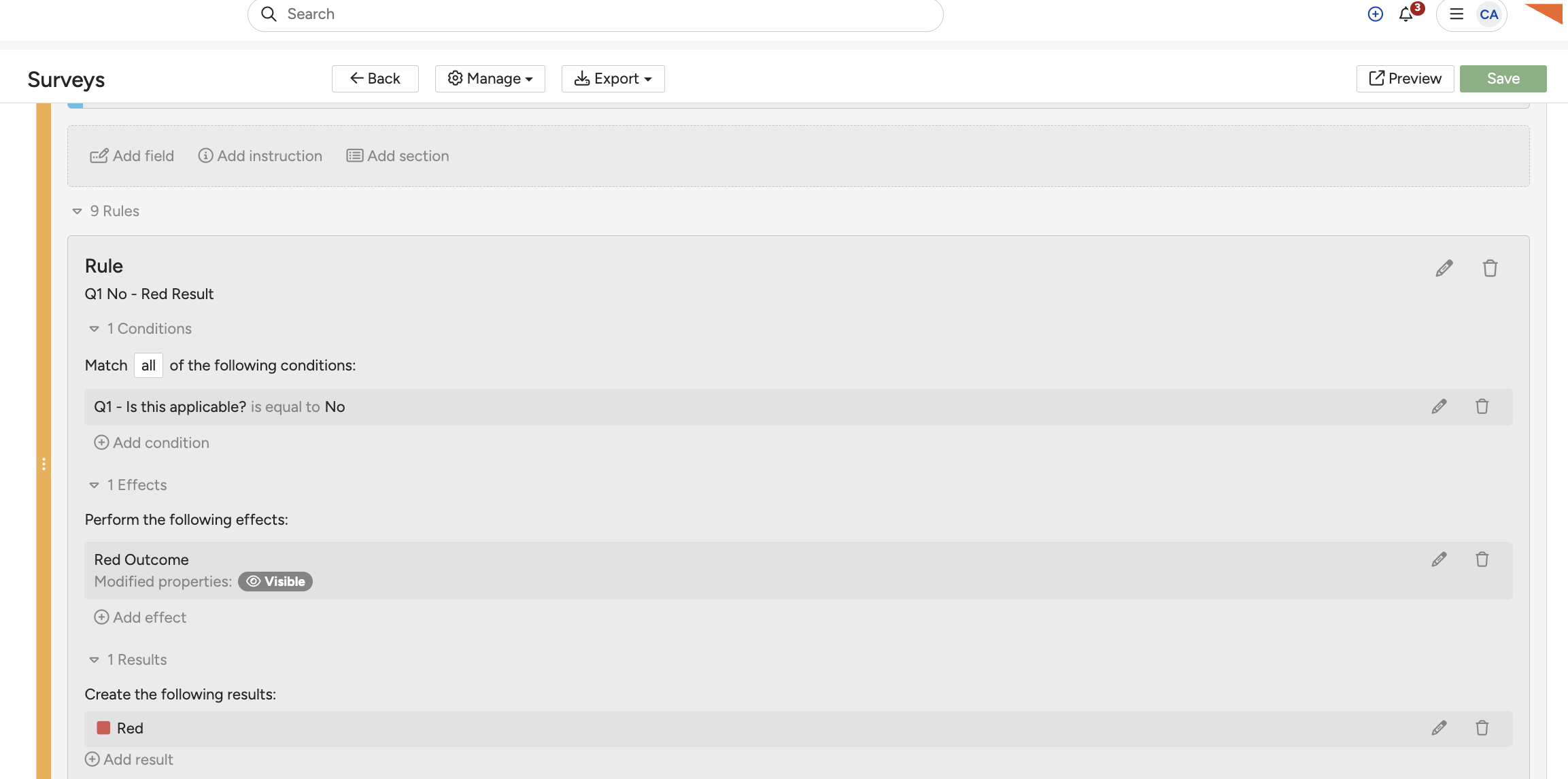Delete the Q1 is equal to No condition

pos(1482,406)
